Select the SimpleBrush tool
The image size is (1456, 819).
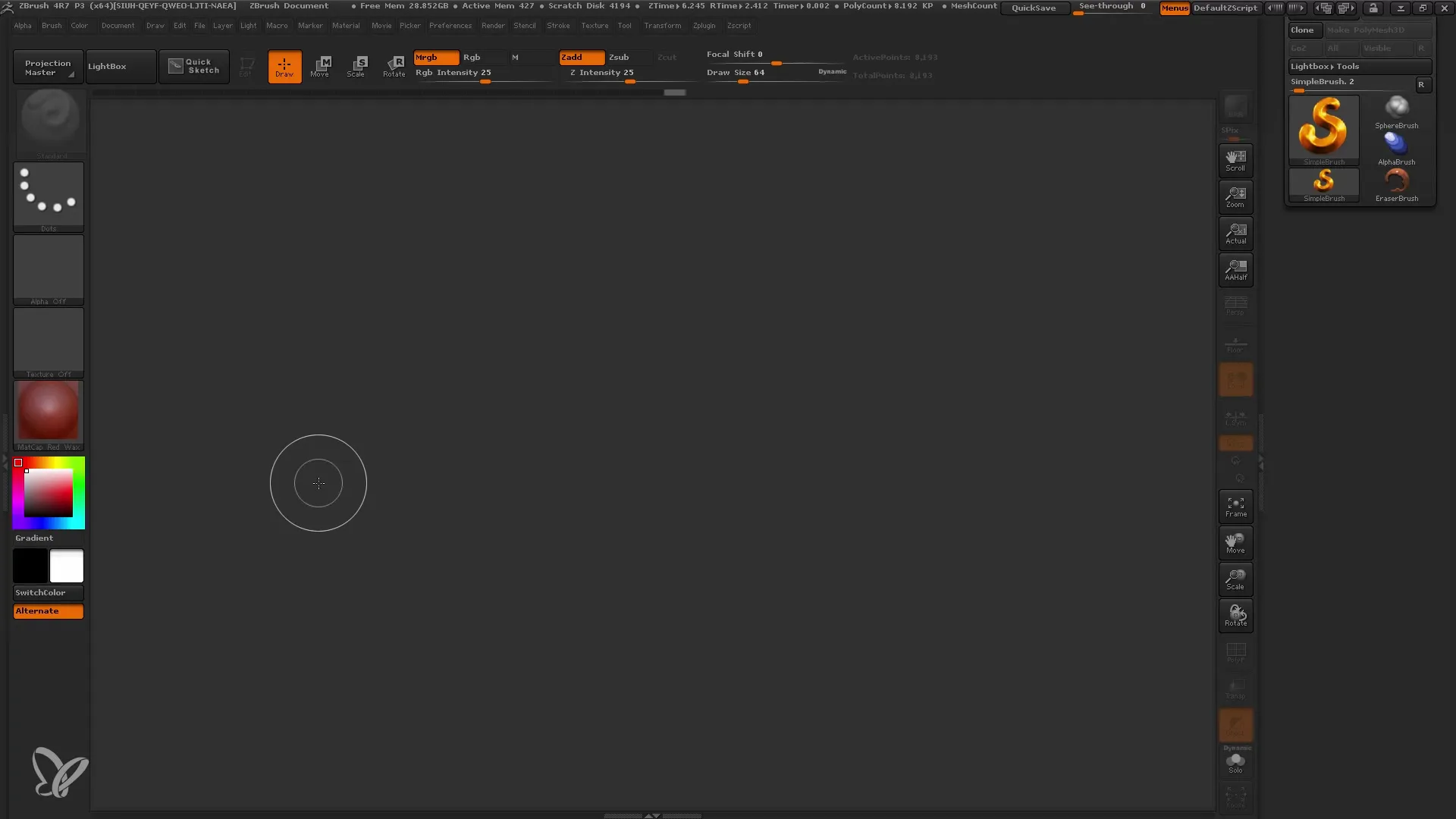[1324, 183]
